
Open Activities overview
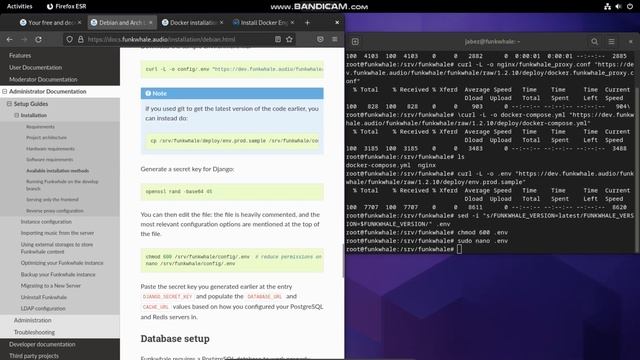[x=20, y=6]
